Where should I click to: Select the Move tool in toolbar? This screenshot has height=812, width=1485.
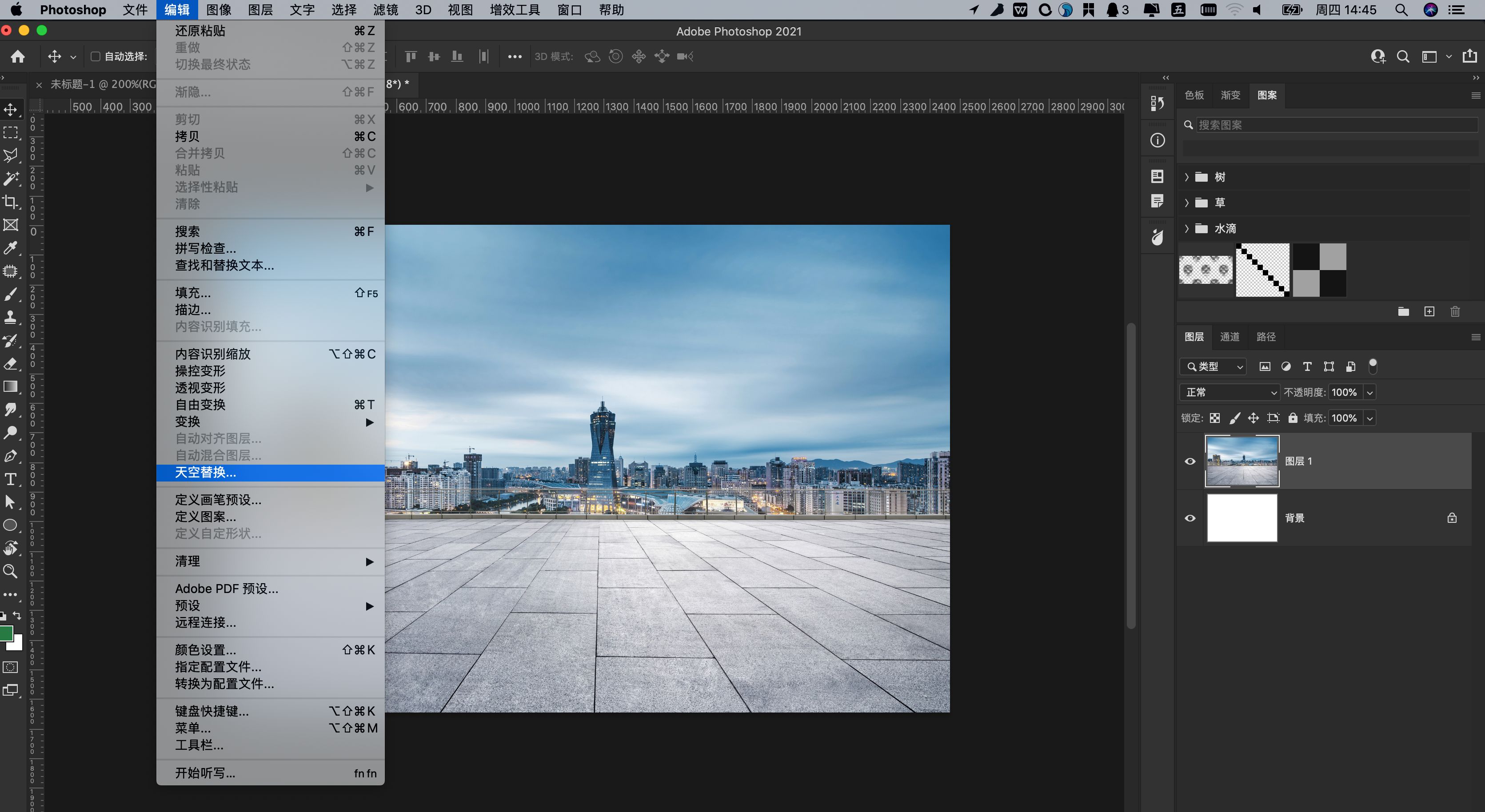tap(10, 109)
